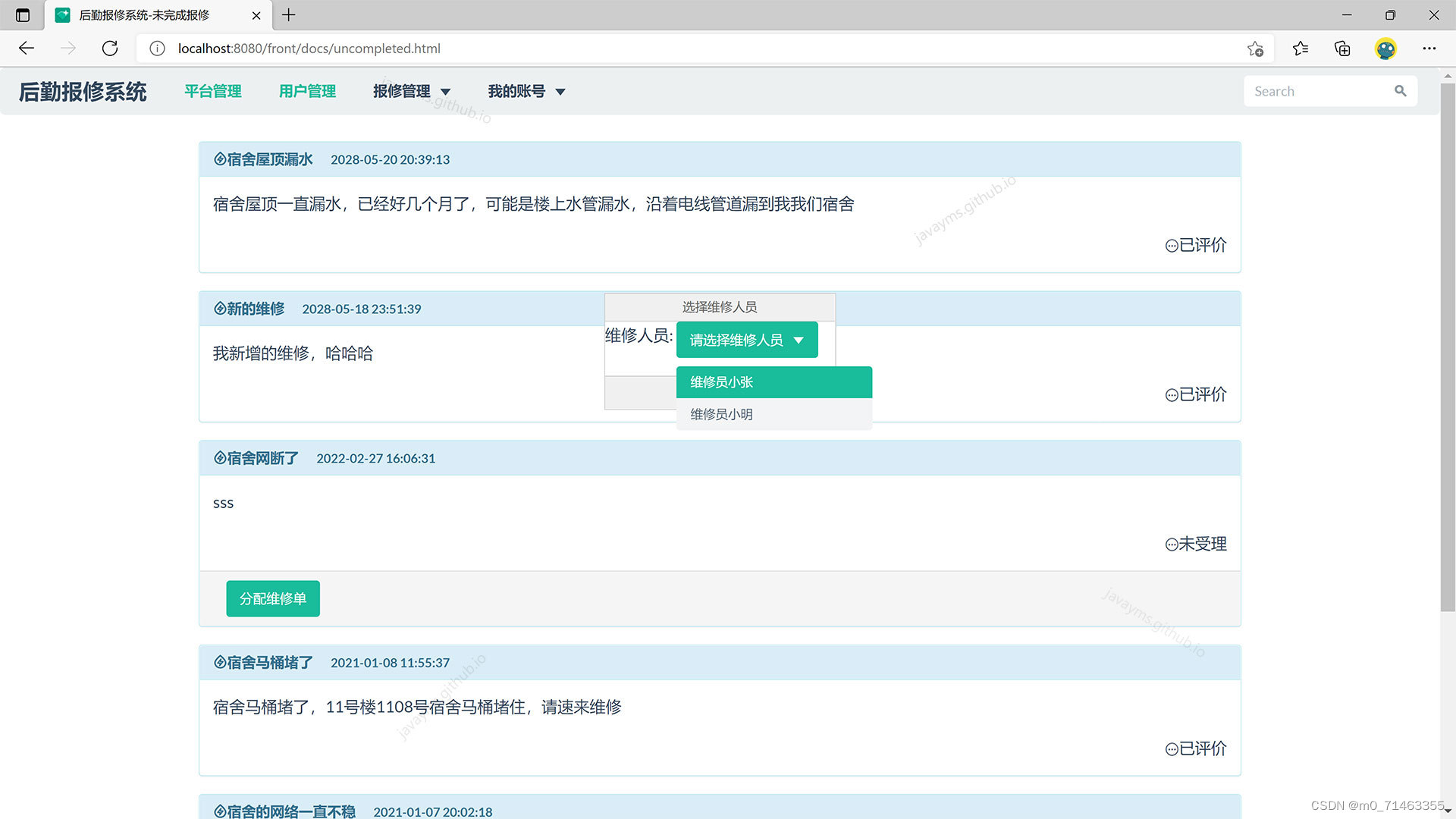1456x819 pixels.
Task: Expand the 我的账号 dropdown menu
Action: [526, 91]
